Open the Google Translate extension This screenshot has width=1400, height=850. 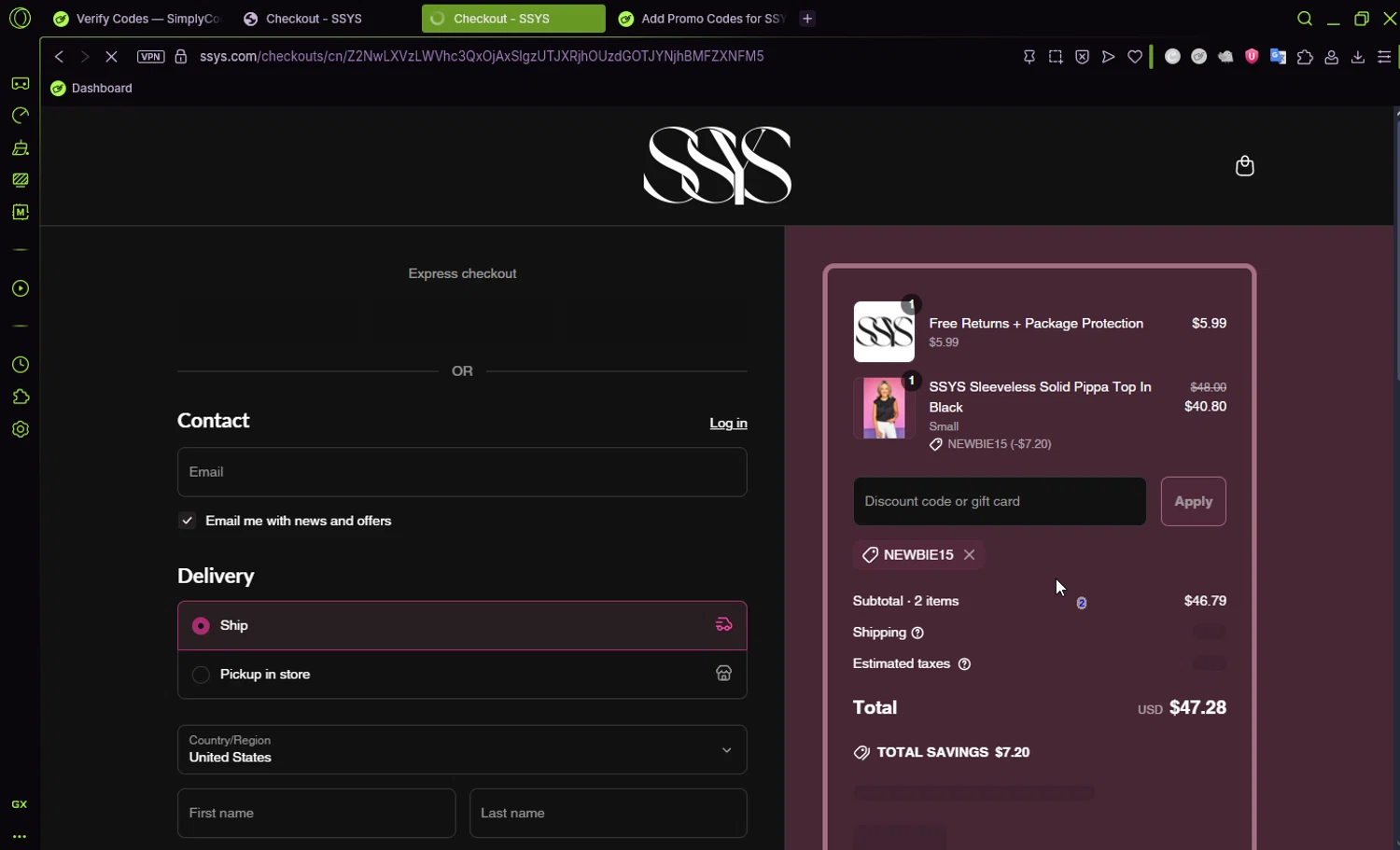(x=1279, y=57)
